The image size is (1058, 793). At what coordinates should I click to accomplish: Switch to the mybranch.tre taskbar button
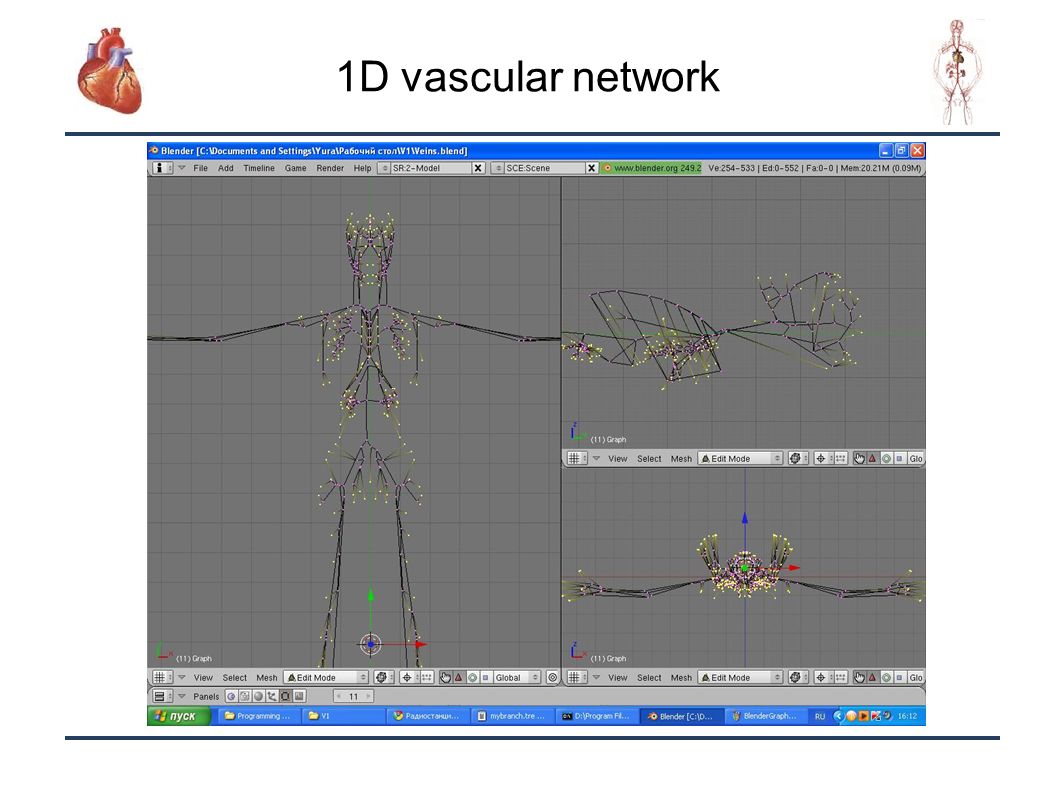click(511, 716)
